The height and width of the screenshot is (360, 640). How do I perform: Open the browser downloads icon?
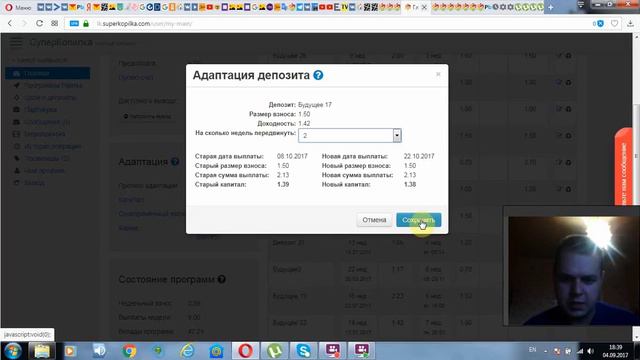631,24
